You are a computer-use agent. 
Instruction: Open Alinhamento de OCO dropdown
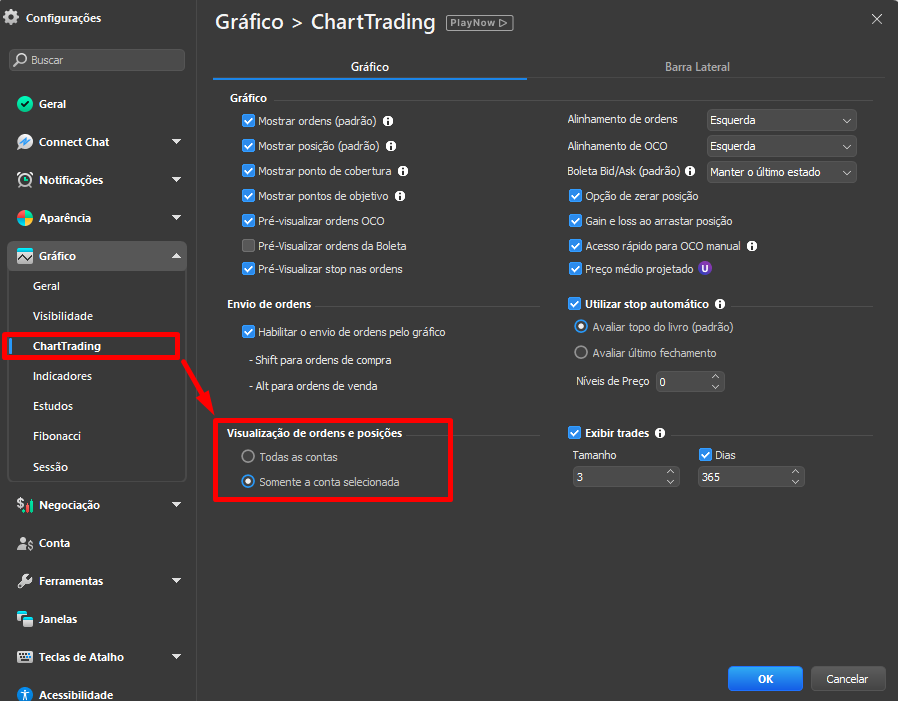pos(782,146)
